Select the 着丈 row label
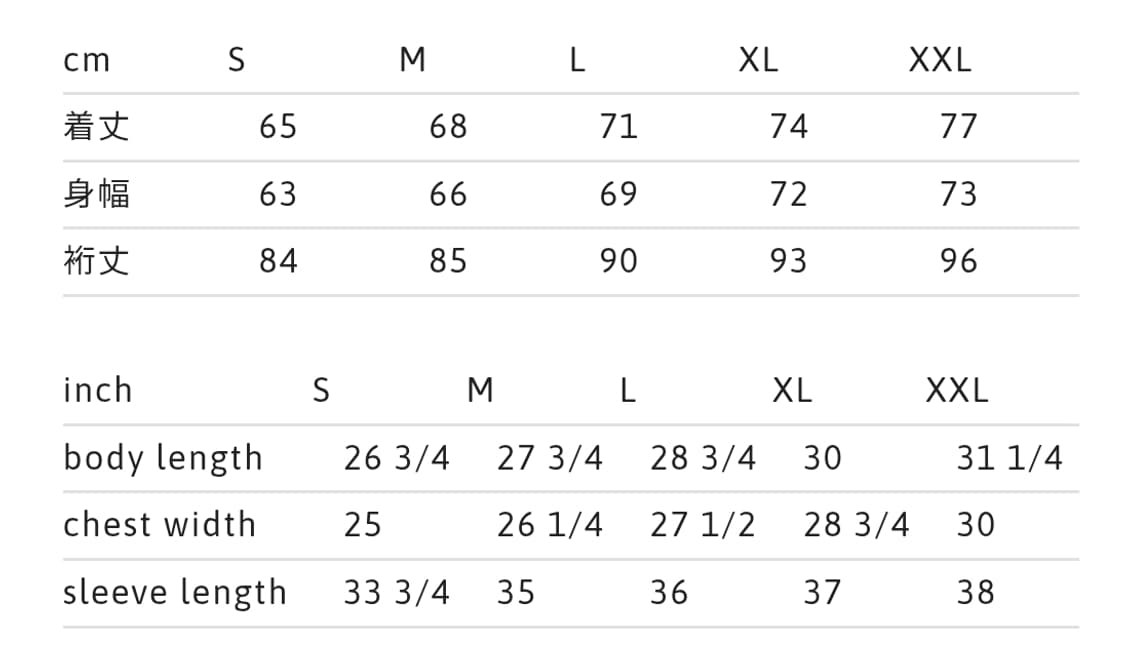The width and height of the screenshot is (1125, 669). tap(96, 127)
